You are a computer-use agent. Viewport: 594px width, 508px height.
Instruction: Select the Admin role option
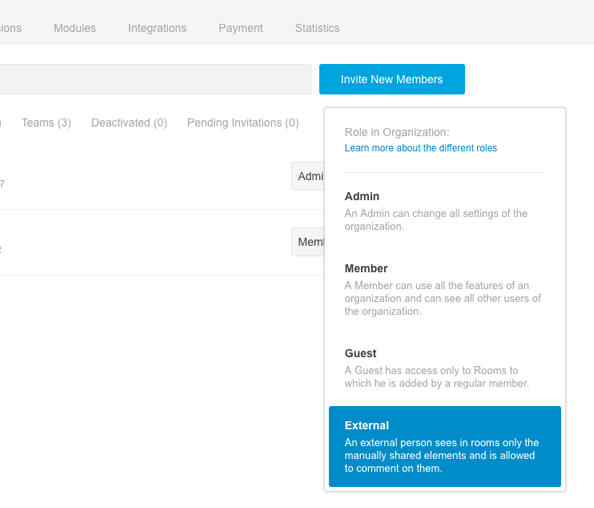(x=445, y=211)
